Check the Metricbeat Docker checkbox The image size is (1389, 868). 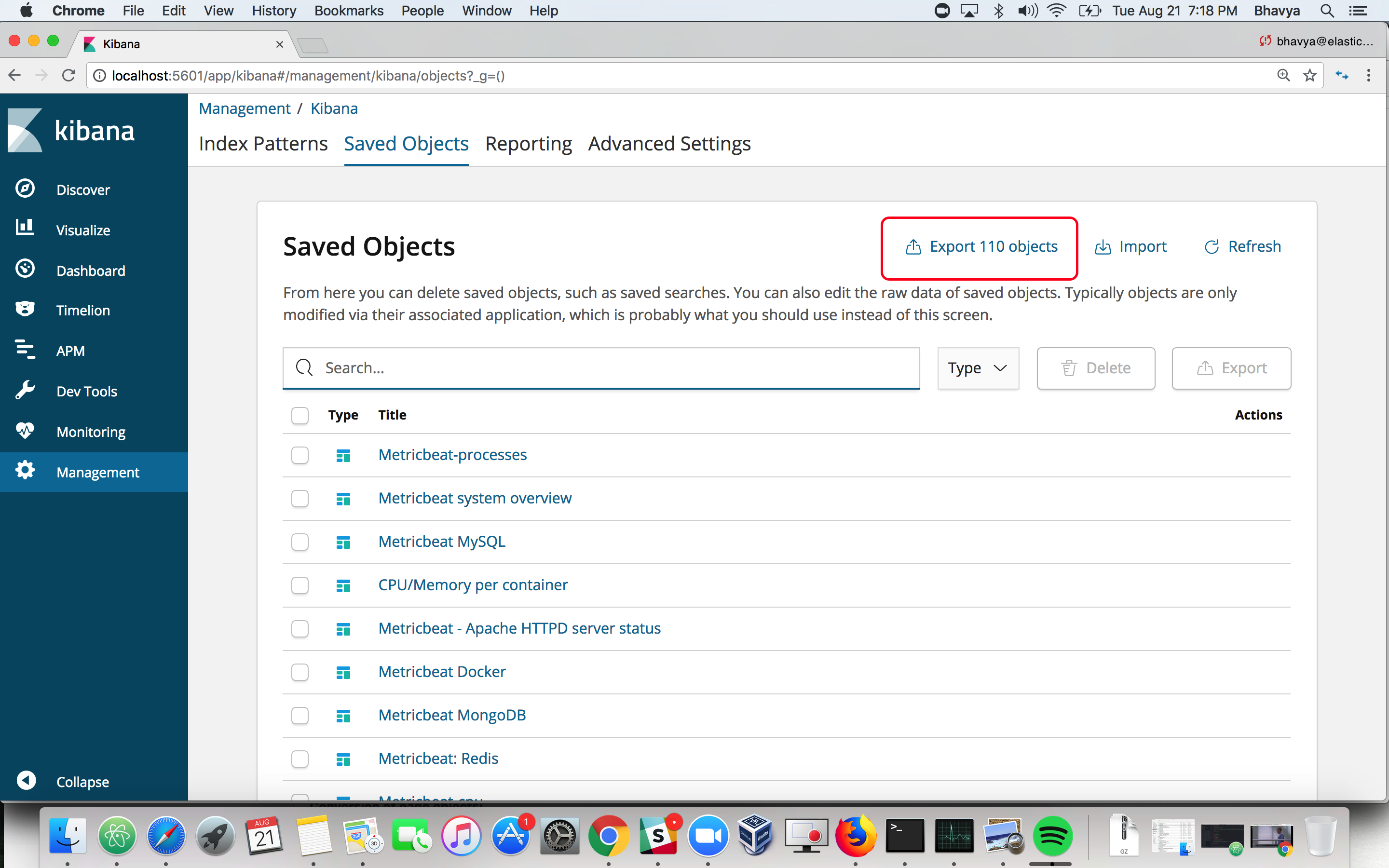pos(300,672)
